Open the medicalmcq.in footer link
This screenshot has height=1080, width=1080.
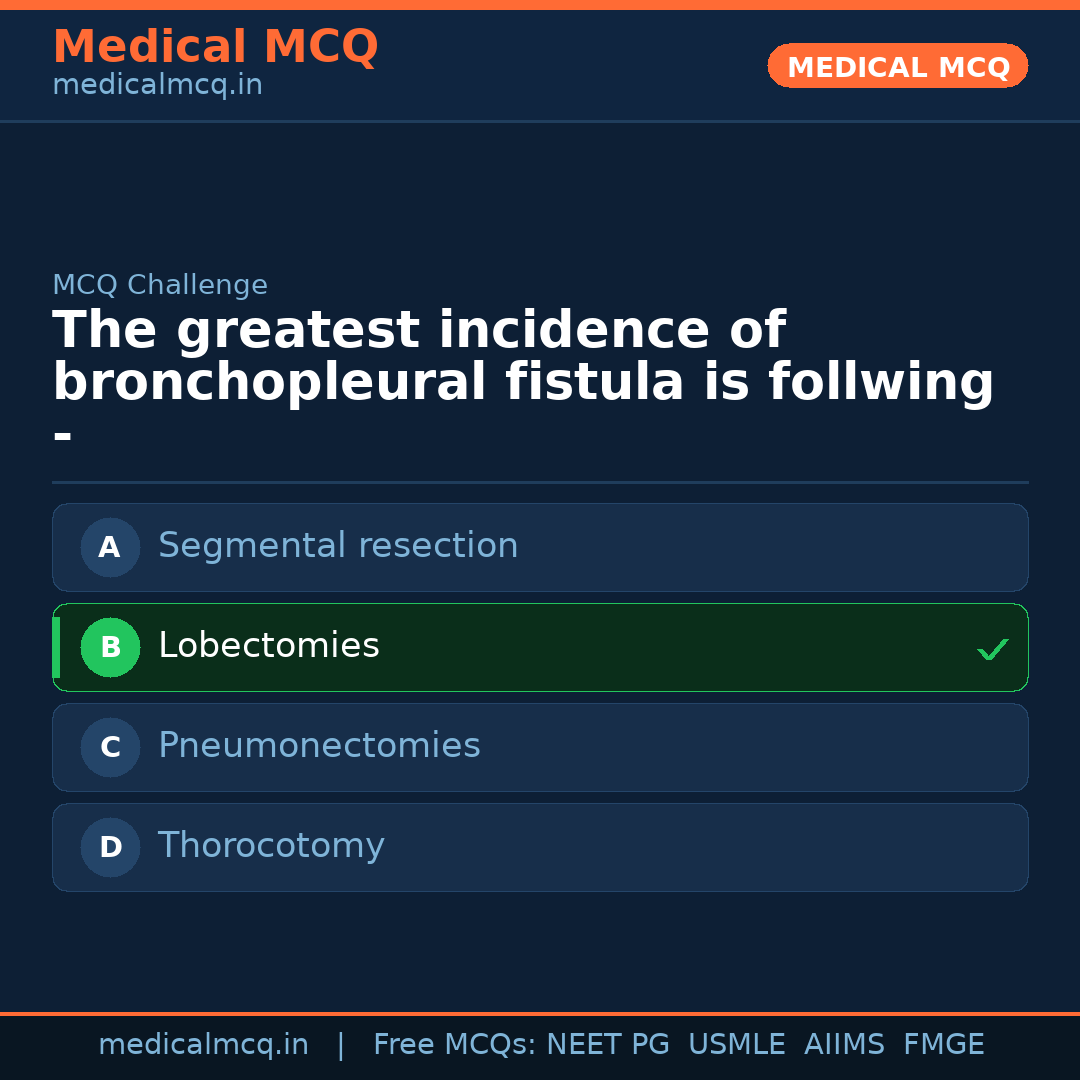coord(203,1043)
